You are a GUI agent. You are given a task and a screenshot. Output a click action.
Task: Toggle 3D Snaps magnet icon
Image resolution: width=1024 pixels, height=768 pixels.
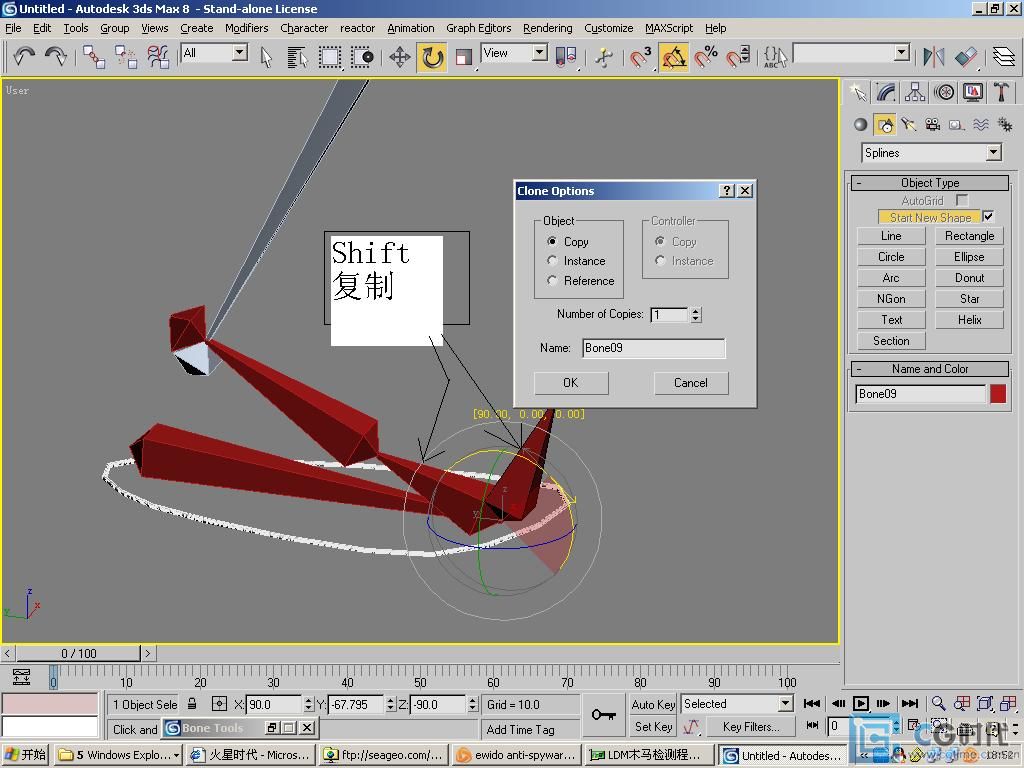(x=641, y=57)
